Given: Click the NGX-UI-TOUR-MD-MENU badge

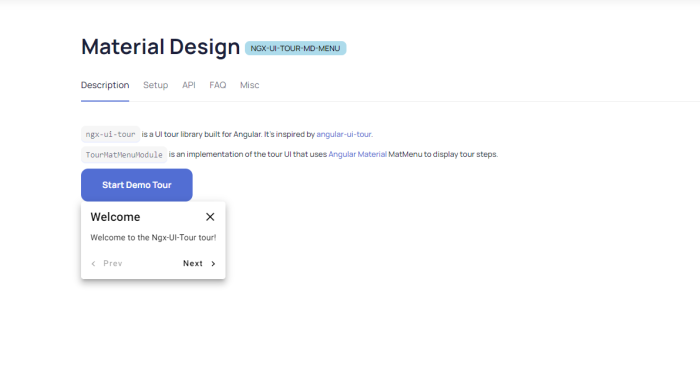Looking at the screenshot, I should [x=295, y=48].
